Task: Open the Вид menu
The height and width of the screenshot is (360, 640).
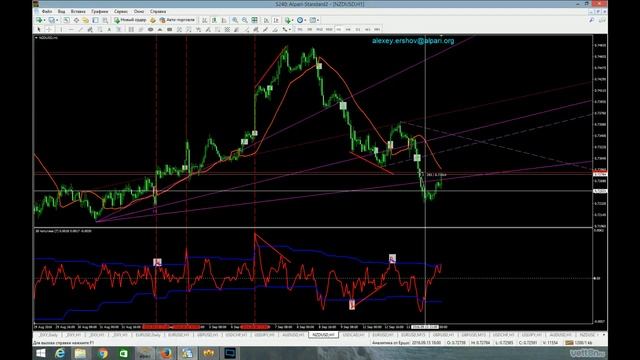Action: pos(62,11)
